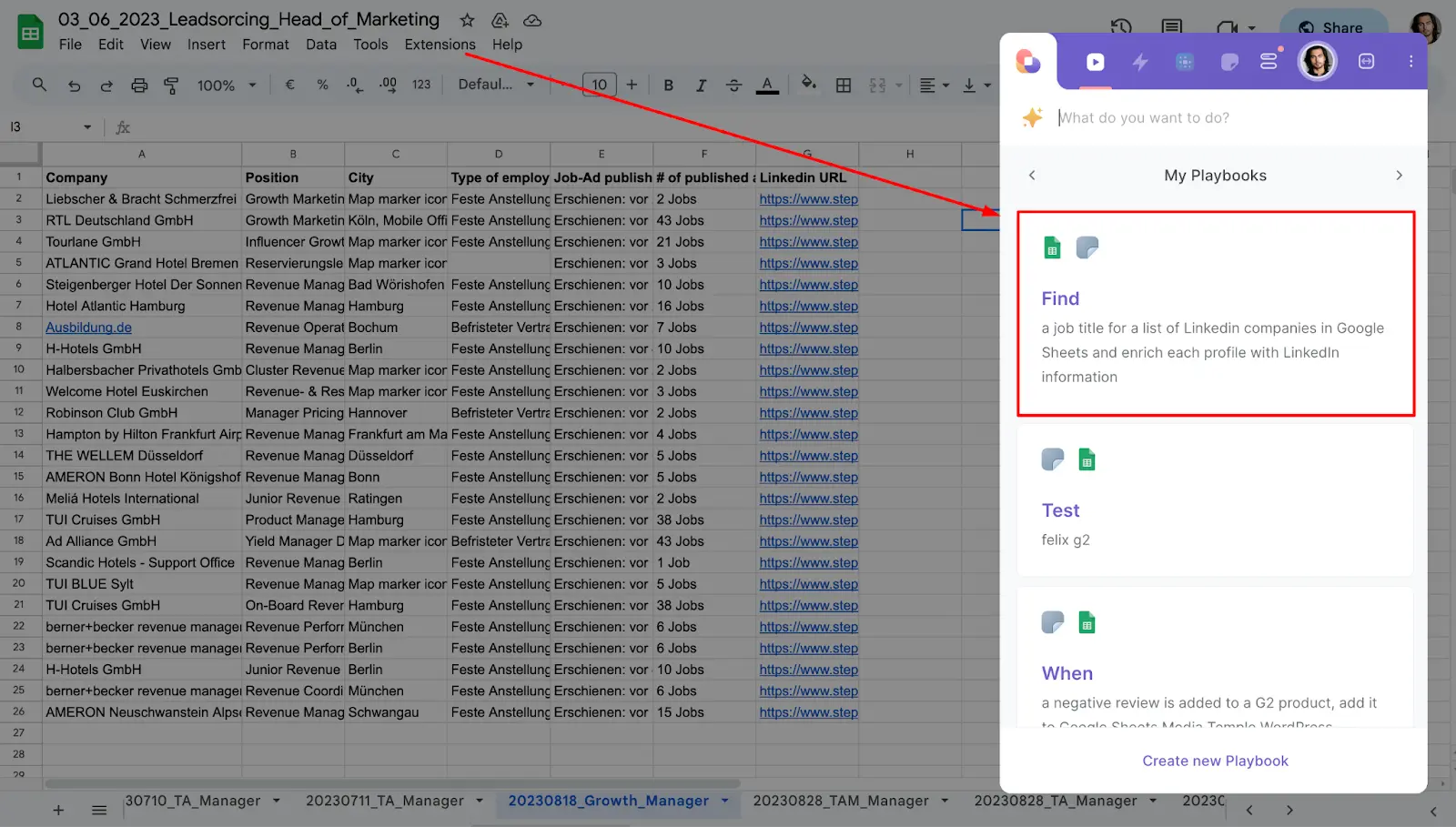Image resolution: width=1456 pixels, height=827 pixels.
Task: Activate the paint format tool
Action: [x=171, y=86]
